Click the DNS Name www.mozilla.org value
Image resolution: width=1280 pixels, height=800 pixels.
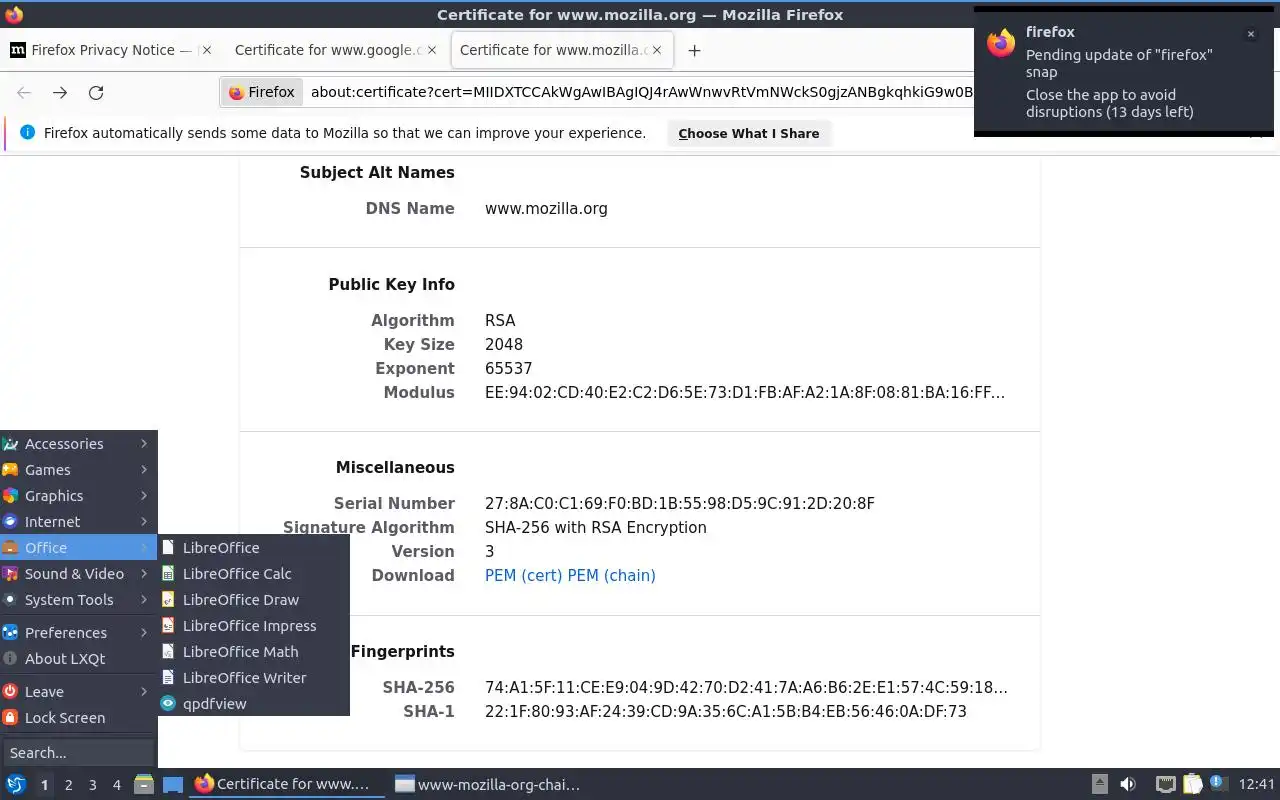pyautogui.click(x=546, y=209)
